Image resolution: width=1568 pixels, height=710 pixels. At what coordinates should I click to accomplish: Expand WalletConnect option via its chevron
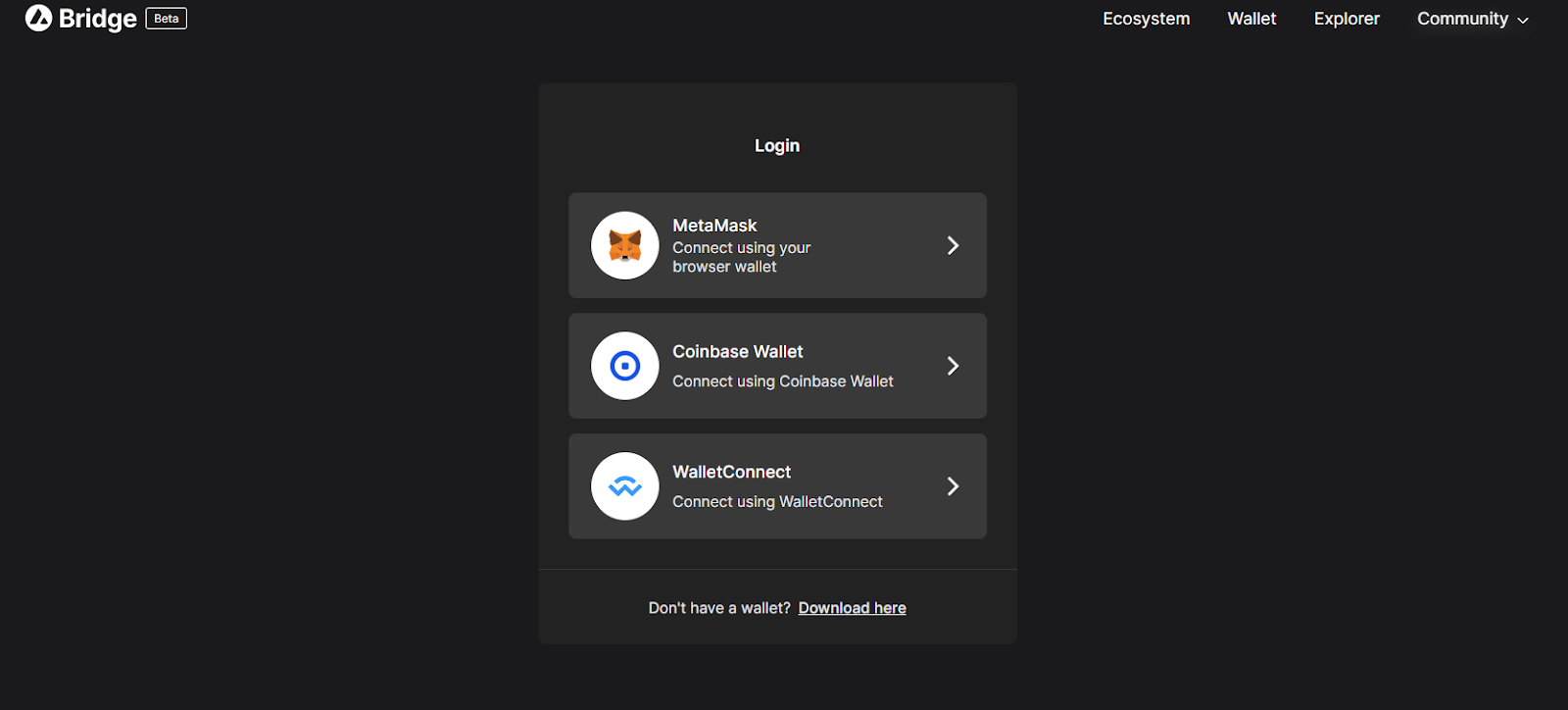(953, 486)
